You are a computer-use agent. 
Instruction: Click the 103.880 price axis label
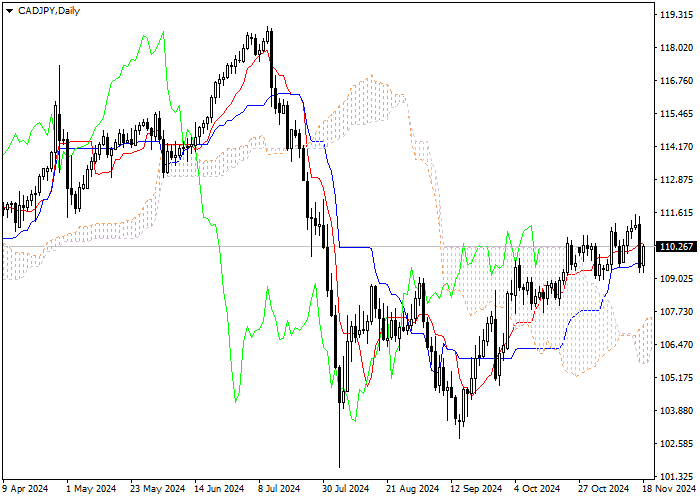click(x=676, y=411)
